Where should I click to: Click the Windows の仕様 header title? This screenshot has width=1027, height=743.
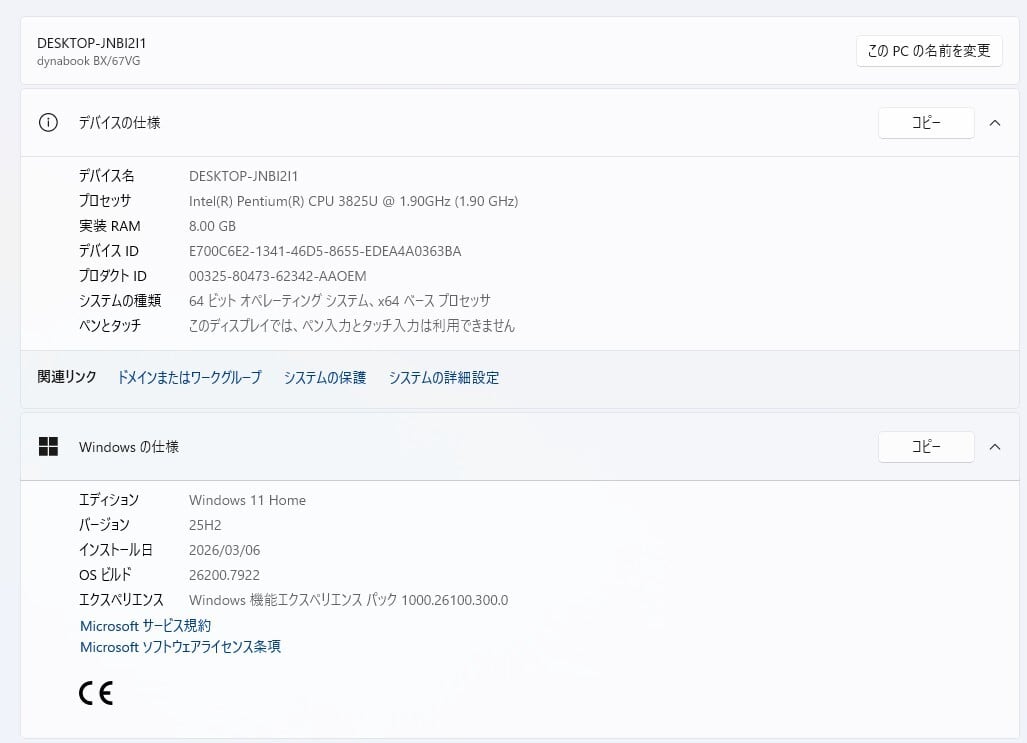(x=129, y=447)
